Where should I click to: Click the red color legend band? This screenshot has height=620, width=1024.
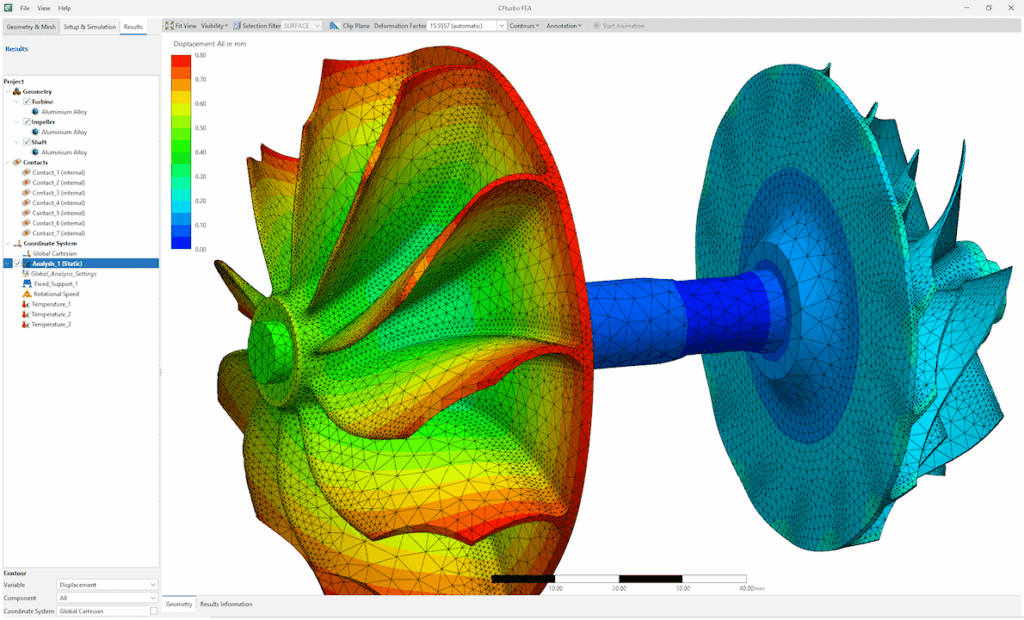click(x=181, y=61)
